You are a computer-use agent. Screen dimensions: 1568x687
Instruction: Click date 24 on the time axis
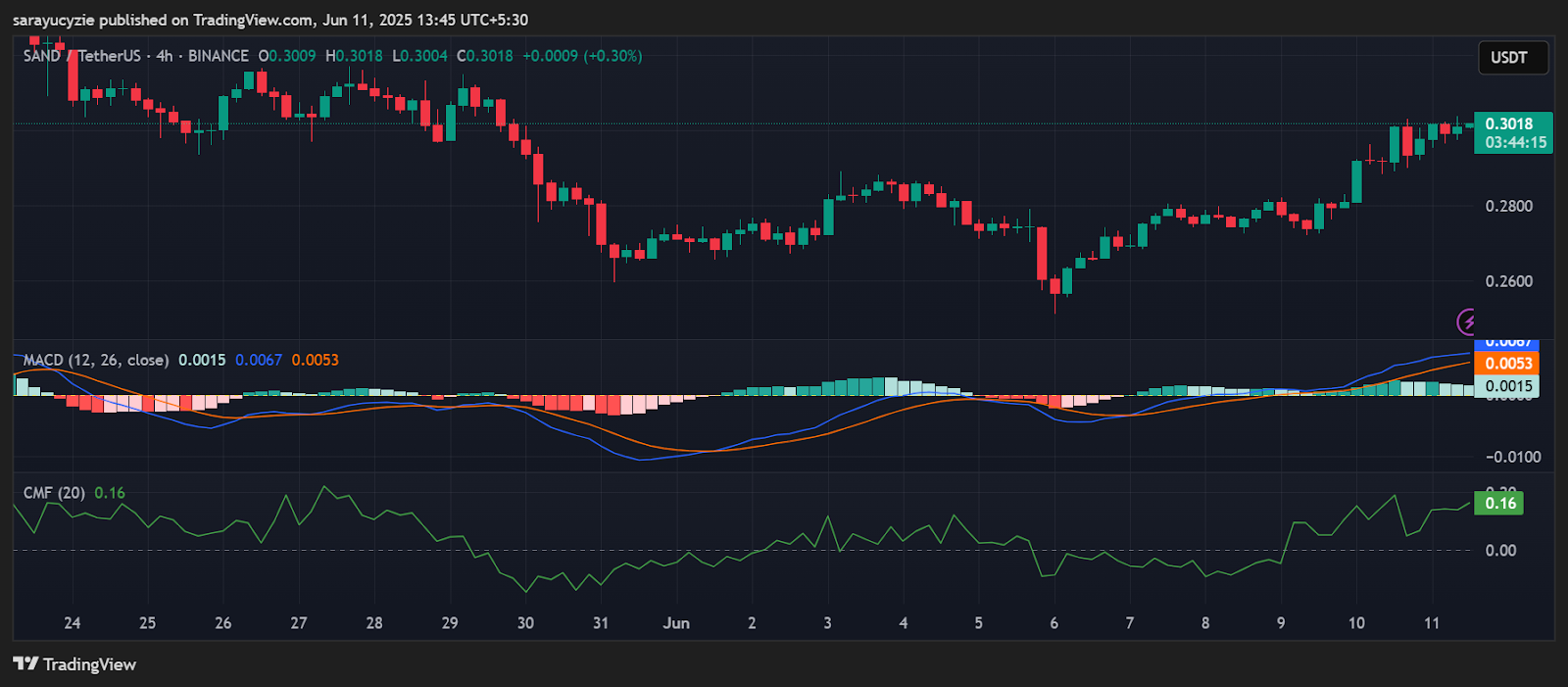72,623
